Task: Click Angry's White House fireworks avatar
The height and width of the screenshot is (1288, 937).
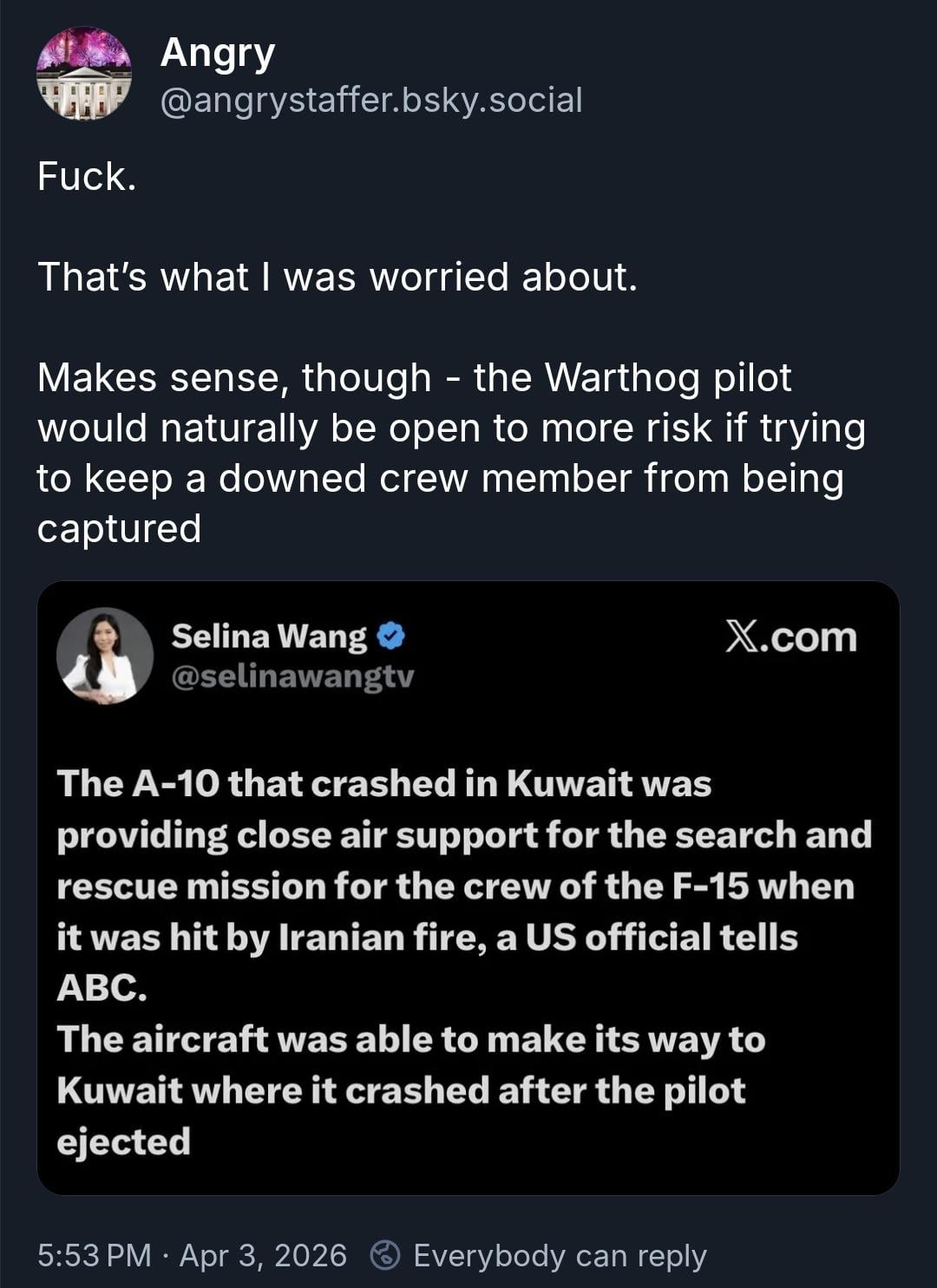Action: point(83,73)
